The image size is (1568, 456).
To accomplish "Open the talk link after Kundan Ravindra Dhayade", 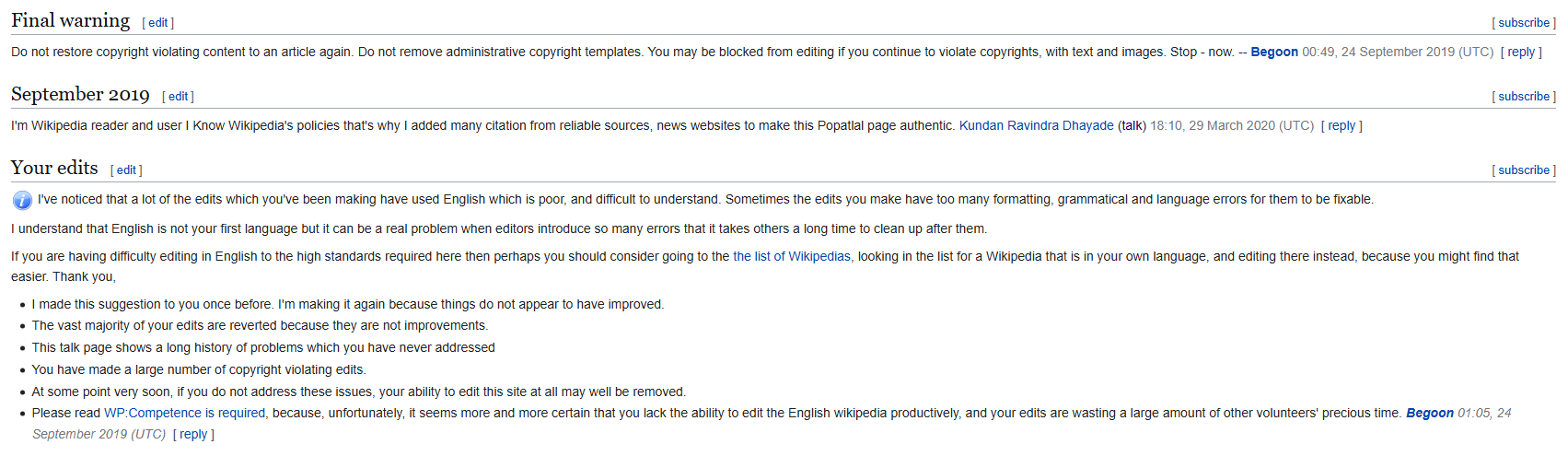I will point(1132,126).
